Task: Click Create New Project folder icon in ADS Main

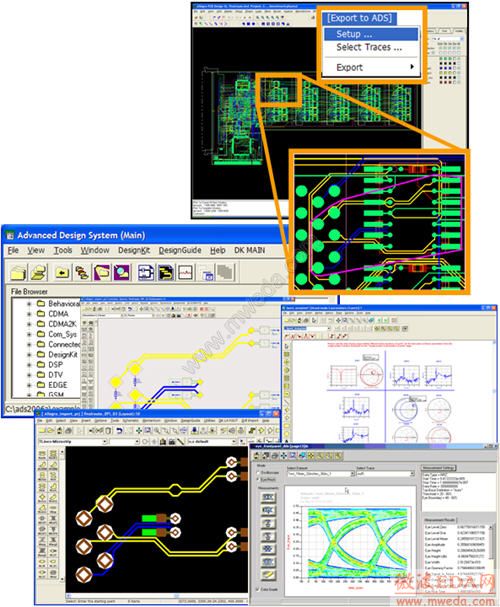Action: (x=18, y=272)
